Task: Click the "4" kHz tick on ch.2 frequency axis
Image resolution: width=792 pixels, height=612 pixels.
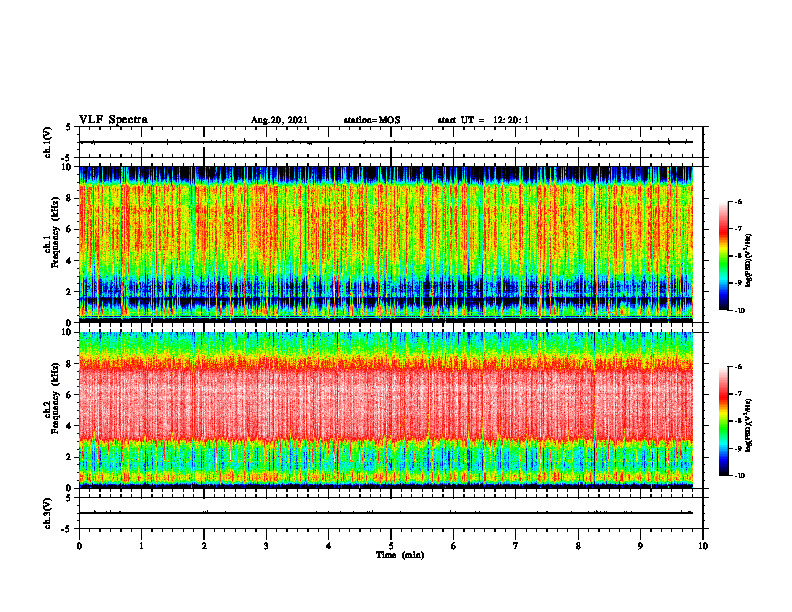Action: (x=70, y=426)
